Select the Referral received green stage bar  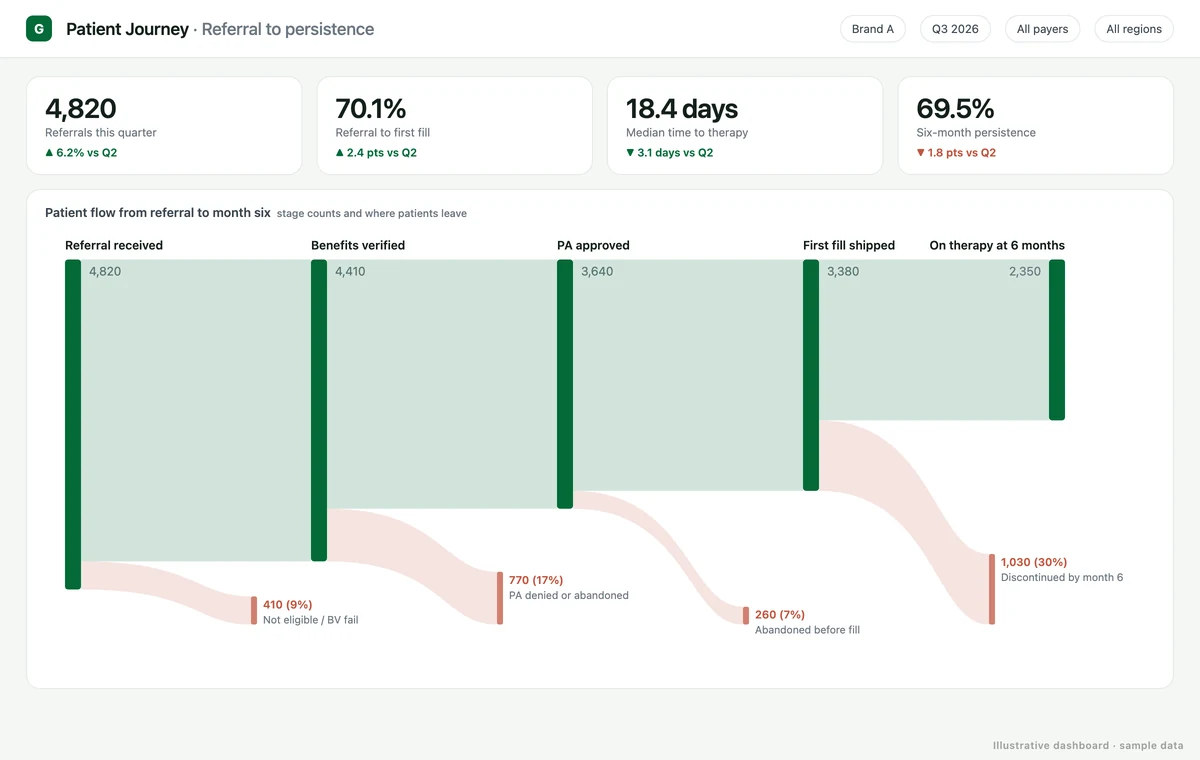pos(73,425)
